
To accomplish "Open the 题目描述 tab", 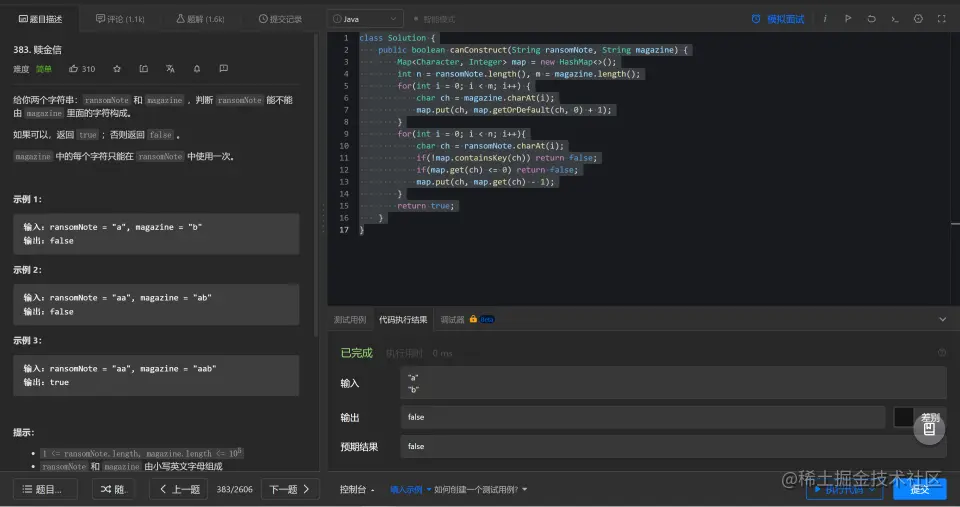I will [x=40, y=19].
